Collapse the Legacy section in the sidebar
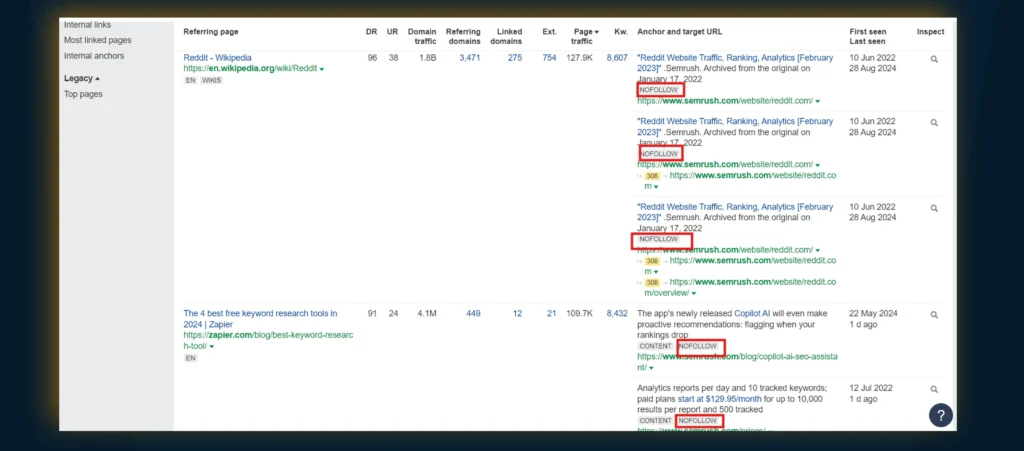Image resolution: width=1024 pixels, height=451 pixels. pos(82,78)
